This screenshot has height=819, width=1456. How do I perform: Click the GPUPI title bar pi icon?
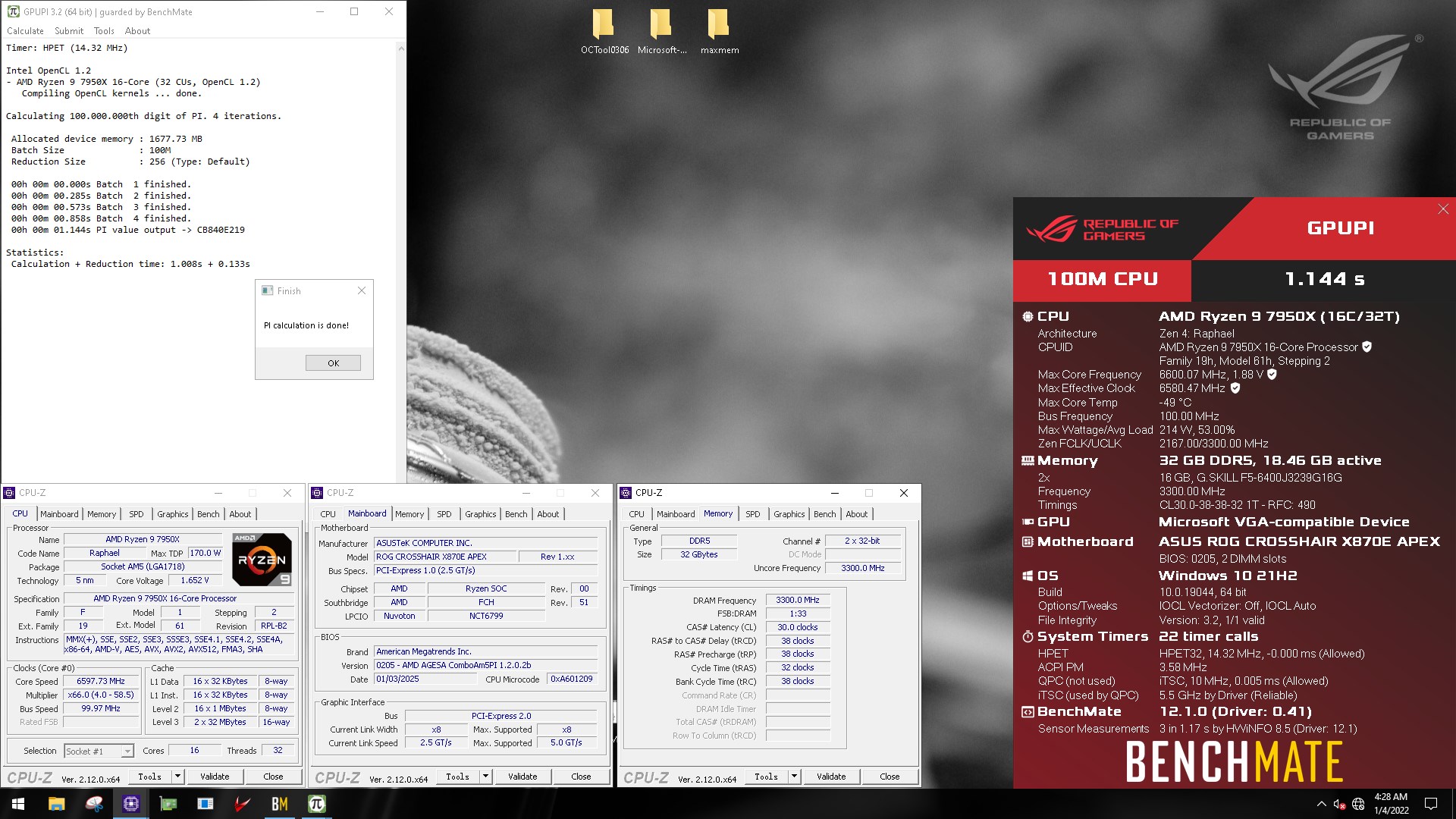pyautogui.click(x=13, y=11)
